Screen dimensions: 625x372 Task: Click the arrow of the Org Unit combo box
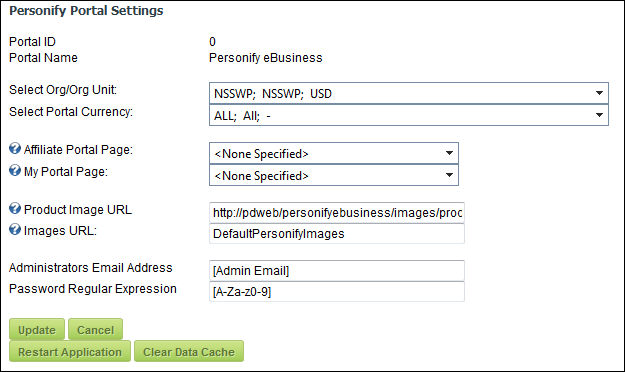point(599,93)
